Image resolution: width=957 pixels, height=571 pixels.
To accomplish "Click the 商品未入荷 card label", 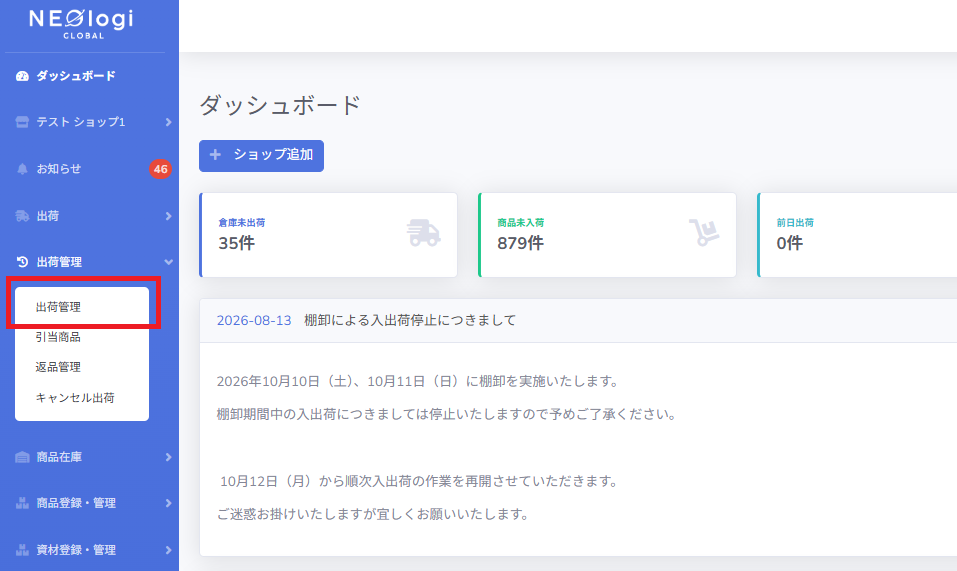I will [x=521, y=223].
